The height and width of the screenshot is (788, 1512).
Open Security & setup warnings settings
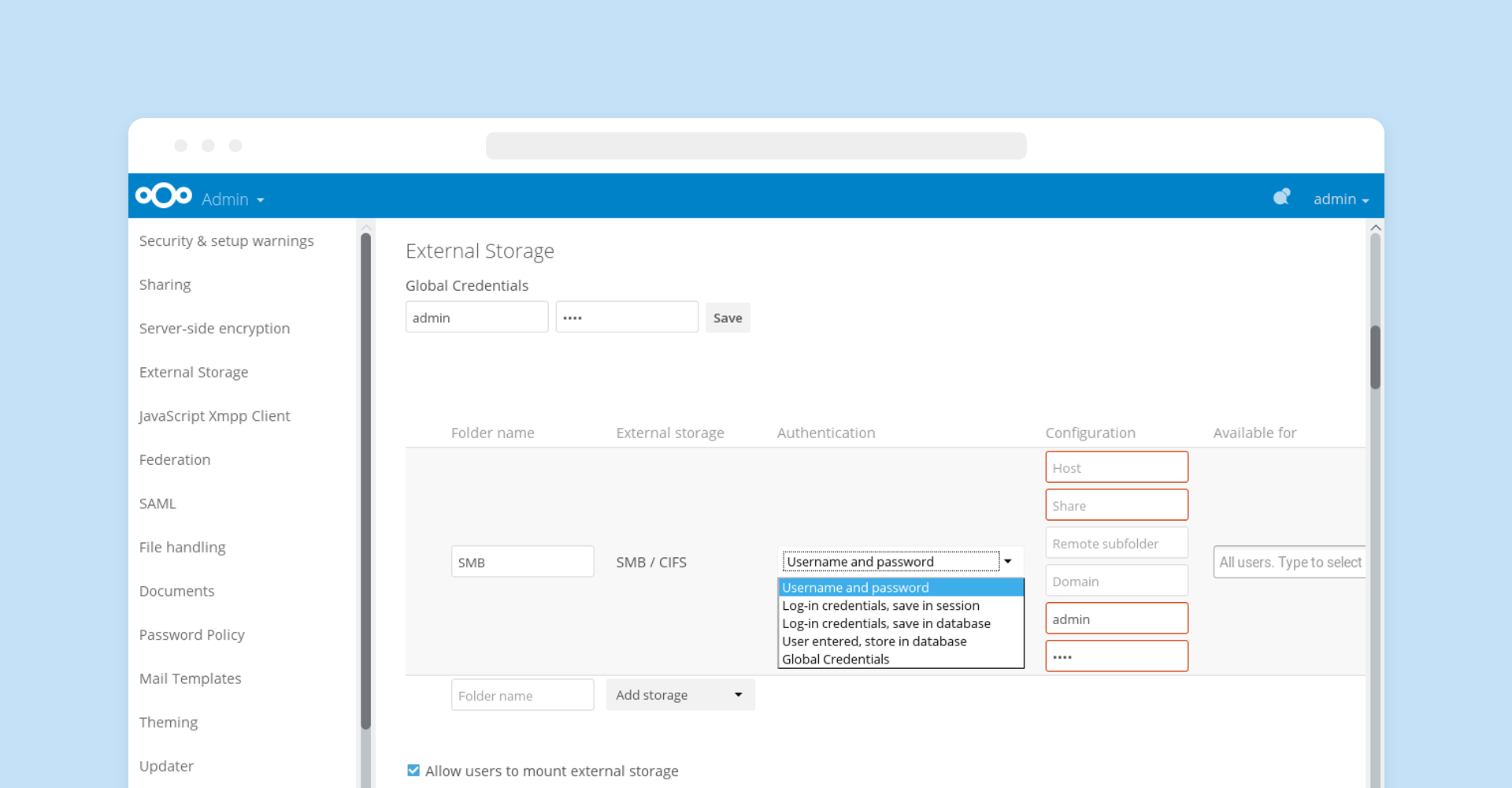[226, 240]
